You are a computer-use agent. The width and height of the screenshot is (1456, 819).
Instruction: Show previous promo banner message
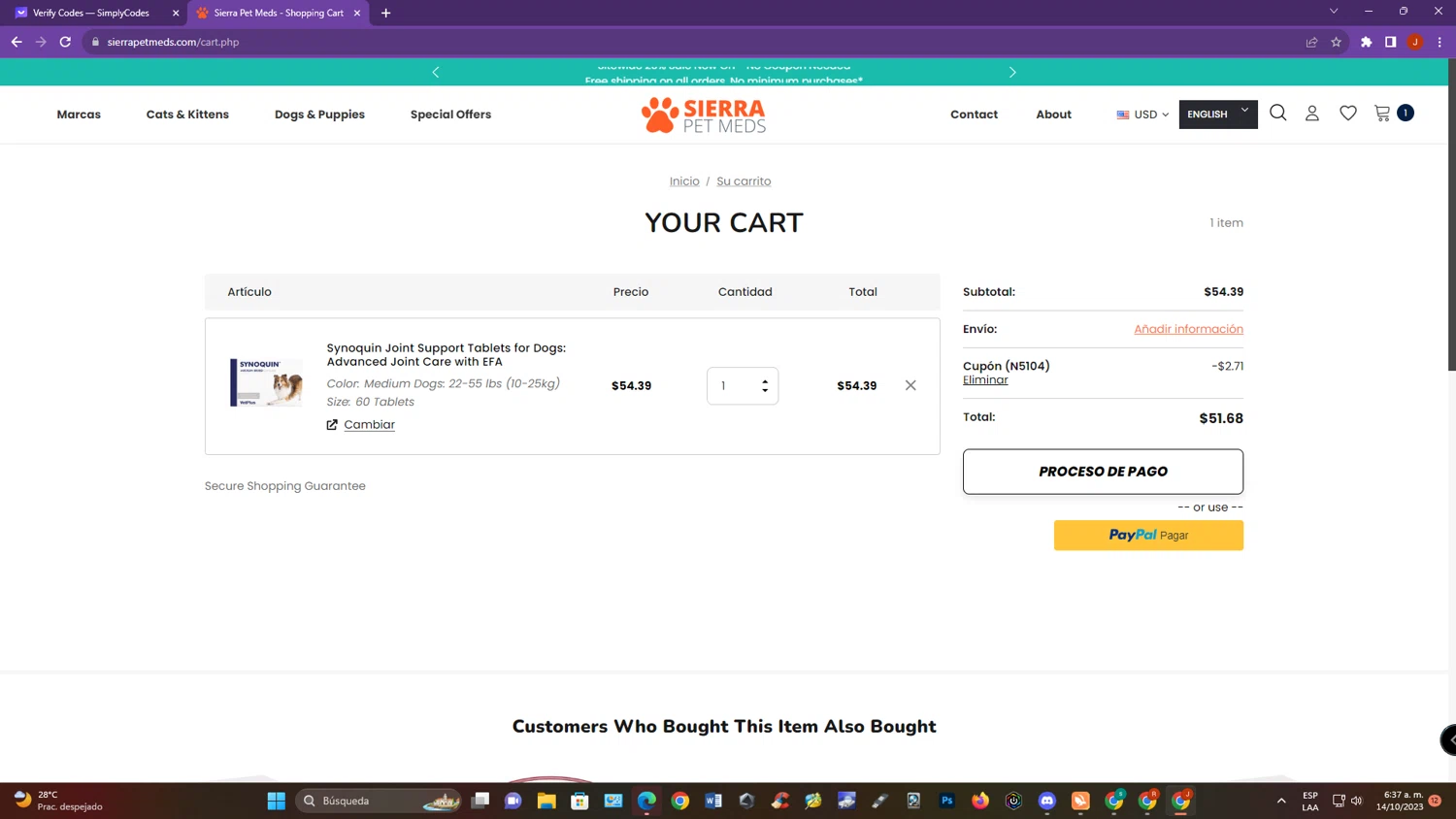[x=436, y=72]
